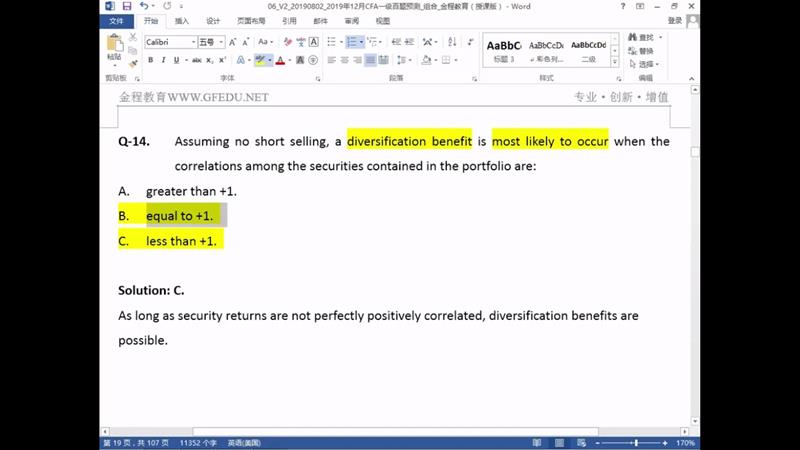
Task: Increase font size with Grow Font icon
Action: tap(232, 42)
